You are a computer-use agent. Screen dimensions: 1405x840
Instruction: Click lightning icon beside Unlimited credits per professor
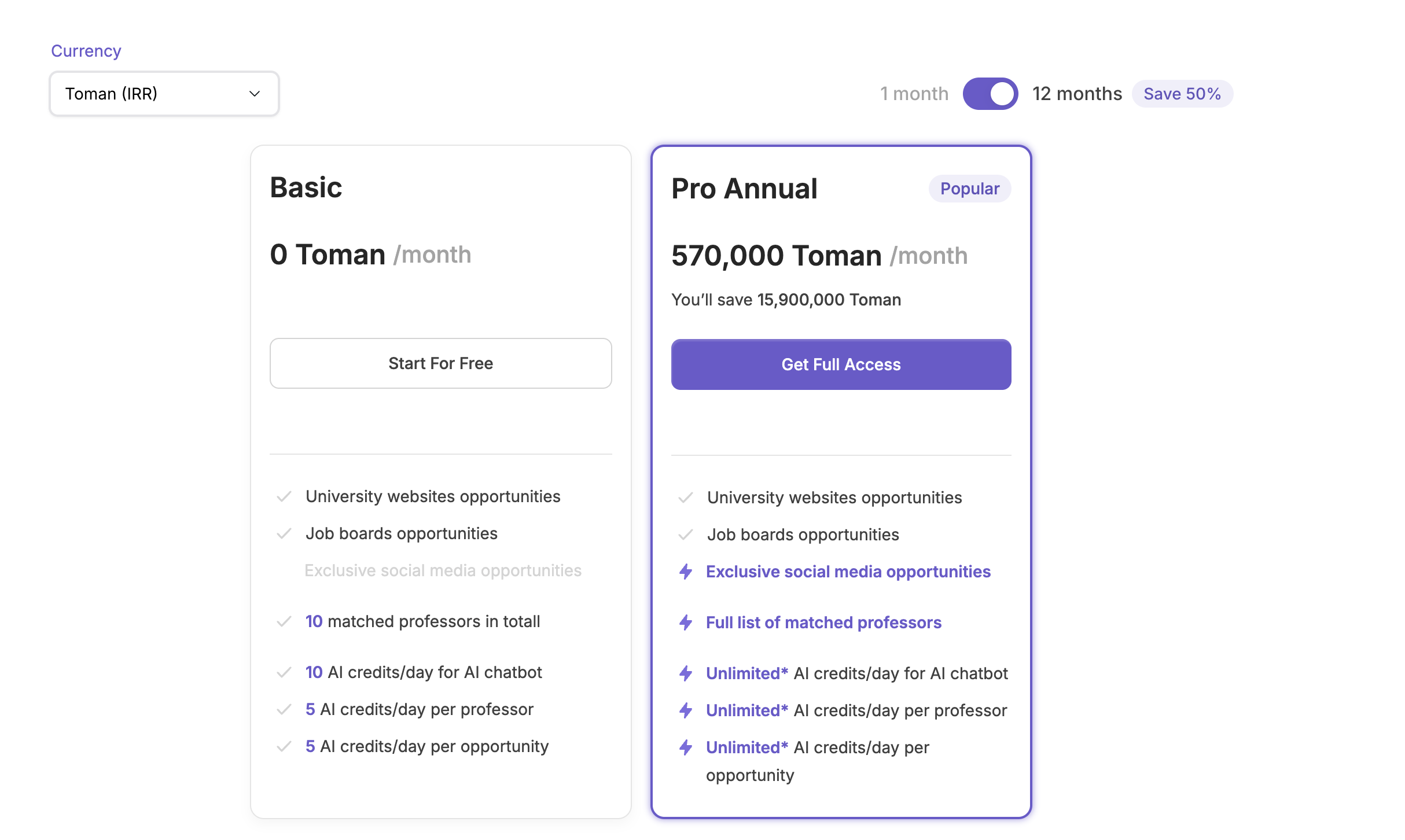(x=686, y=710)
